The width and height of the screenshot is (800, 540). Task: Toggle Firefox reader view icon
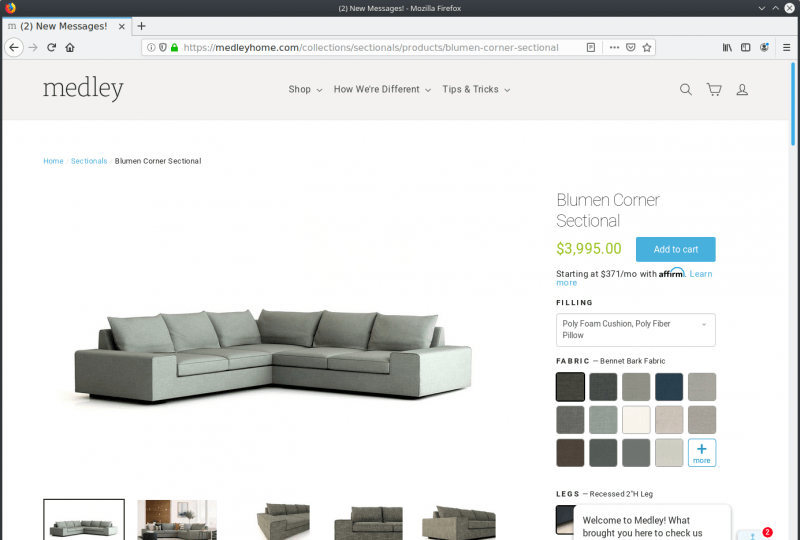(591, 47)
